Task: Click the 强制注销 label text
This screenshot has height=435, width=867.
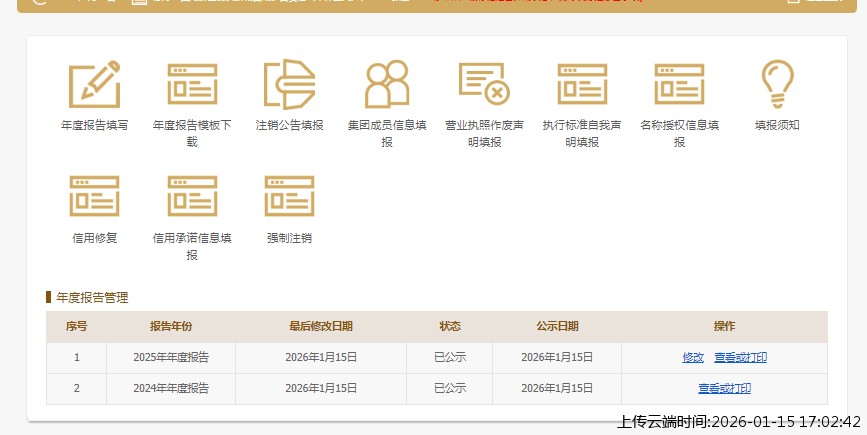Action: pos(289,238)
